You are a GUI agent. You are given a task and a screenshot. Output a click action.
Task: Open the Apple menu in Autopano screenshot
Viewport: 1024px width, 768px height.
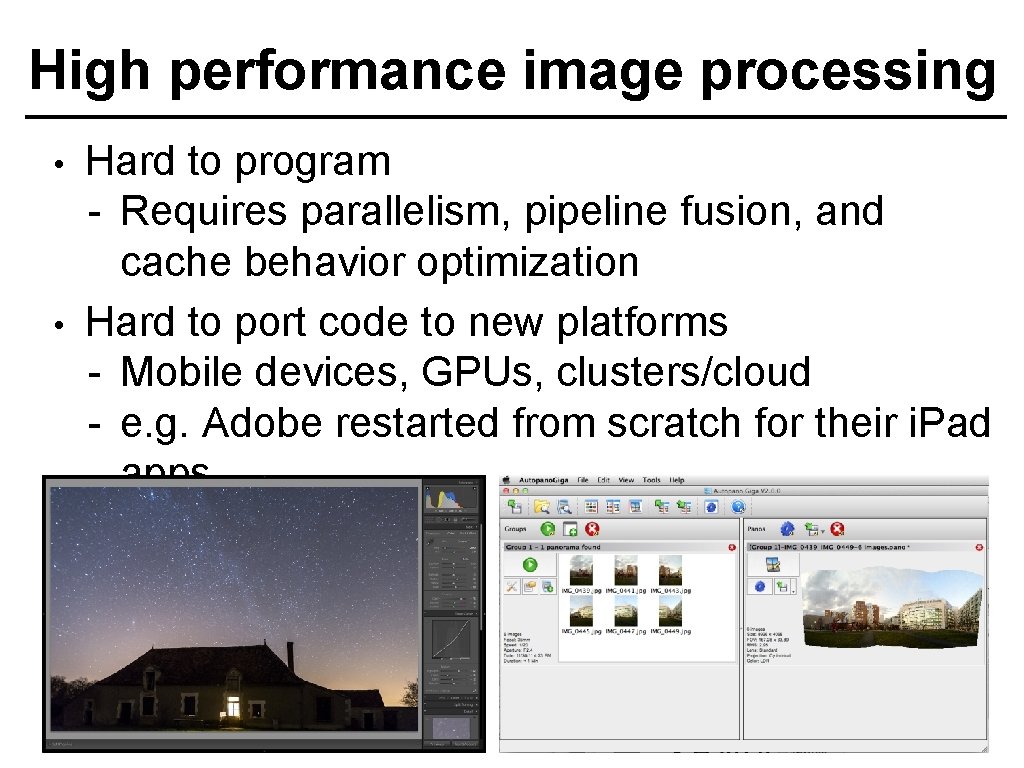(x=506, y=480)
